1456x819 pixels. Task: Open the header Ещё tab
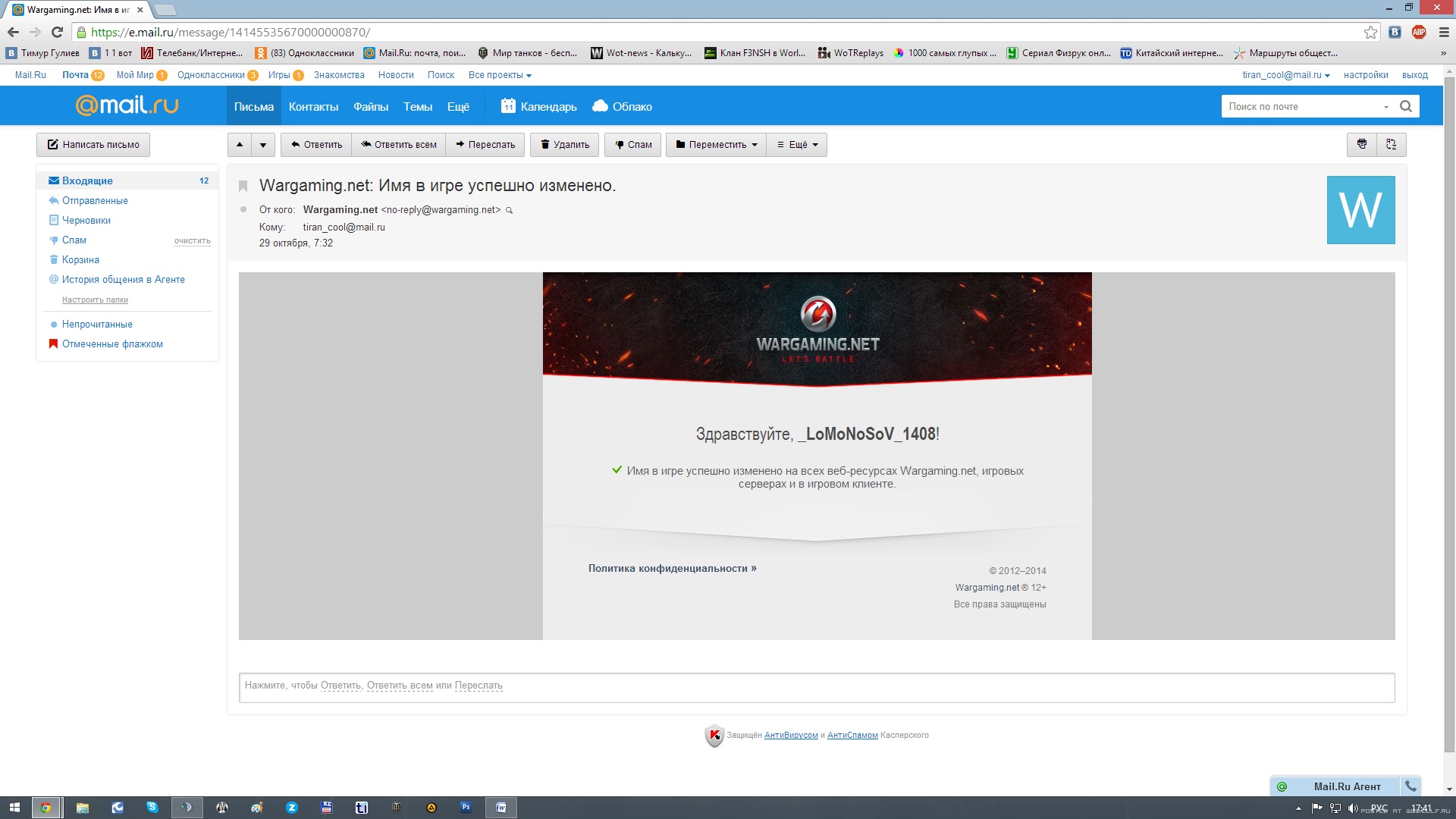coord(458,106)
